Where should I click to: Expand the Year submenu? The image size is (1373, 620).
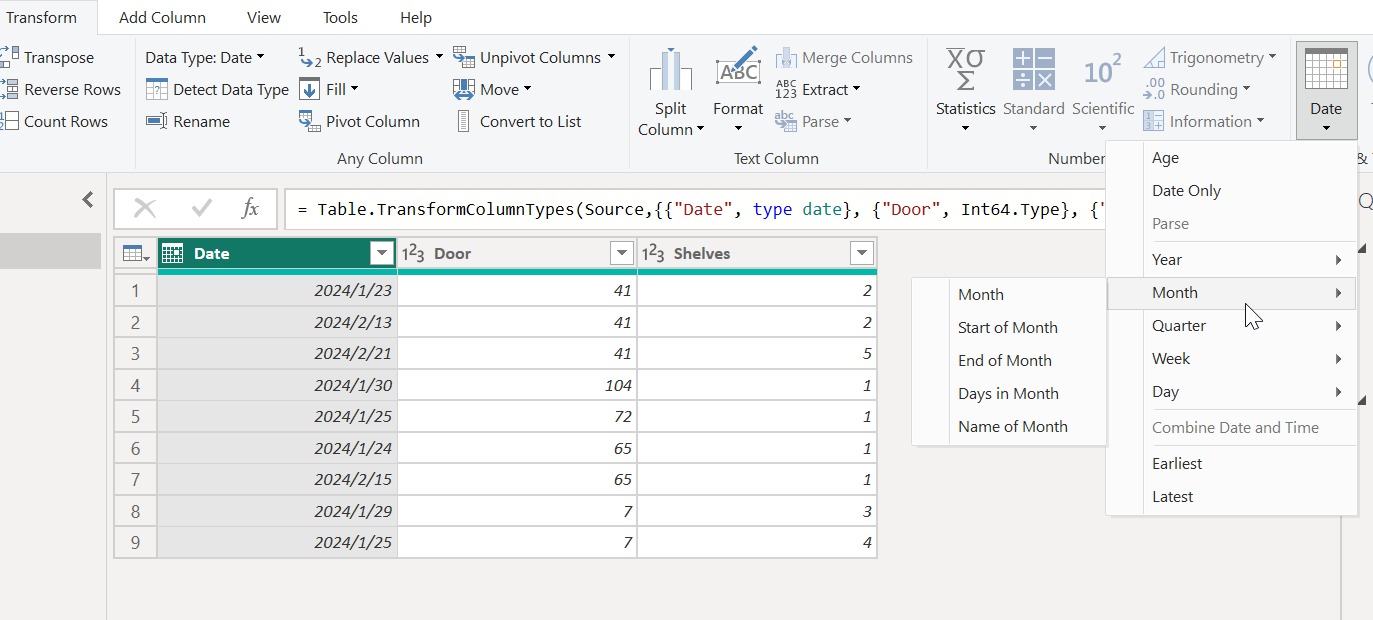coord(1338,260)
